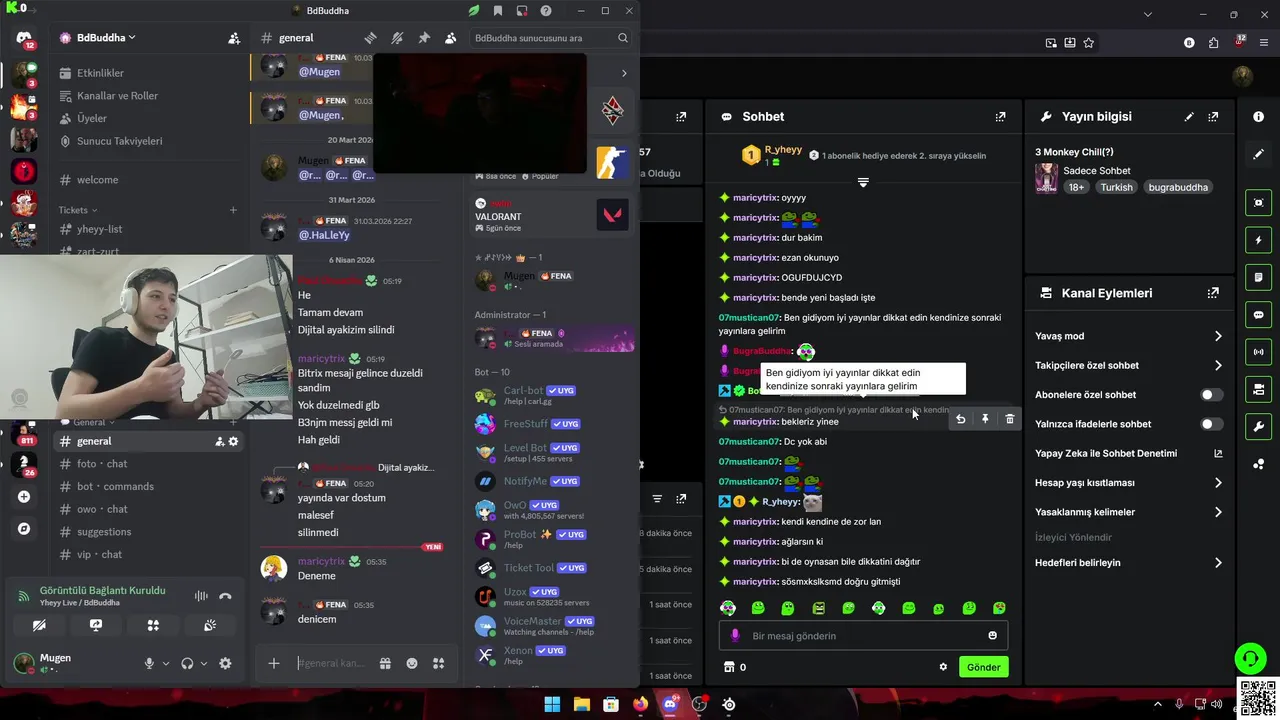Select the welcome channel
The image size is (1280, 720).
point(98,180)
